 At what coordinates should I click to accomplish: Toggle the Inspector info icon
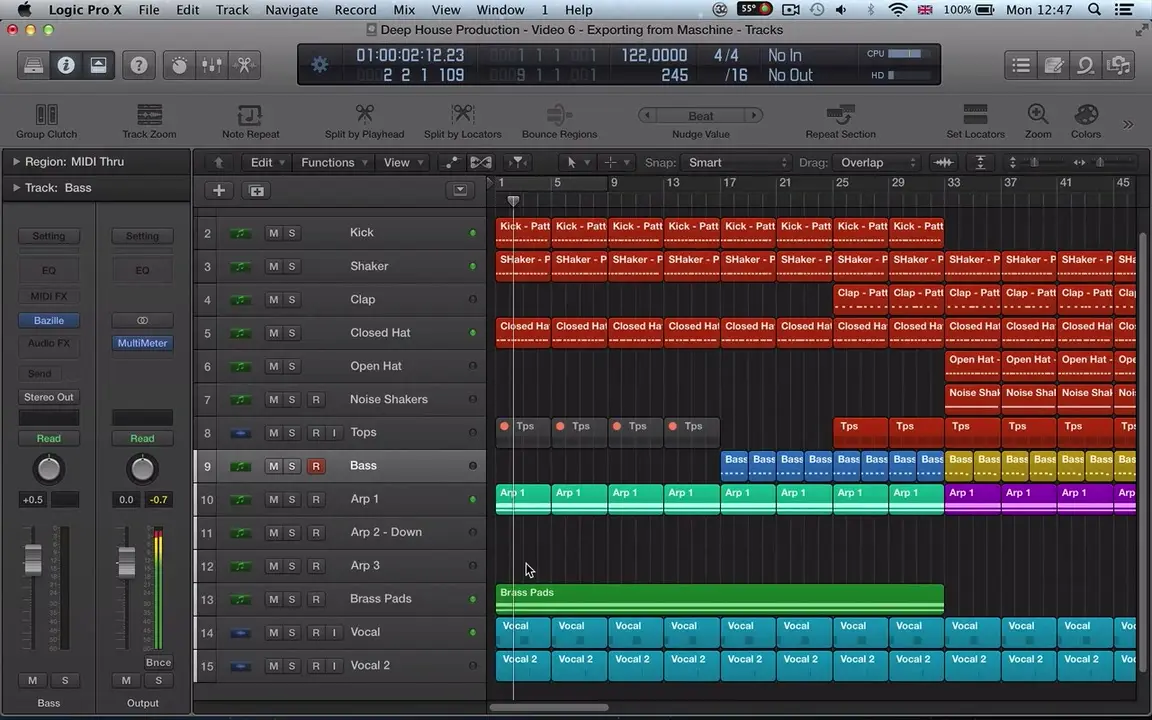[66, 65]
